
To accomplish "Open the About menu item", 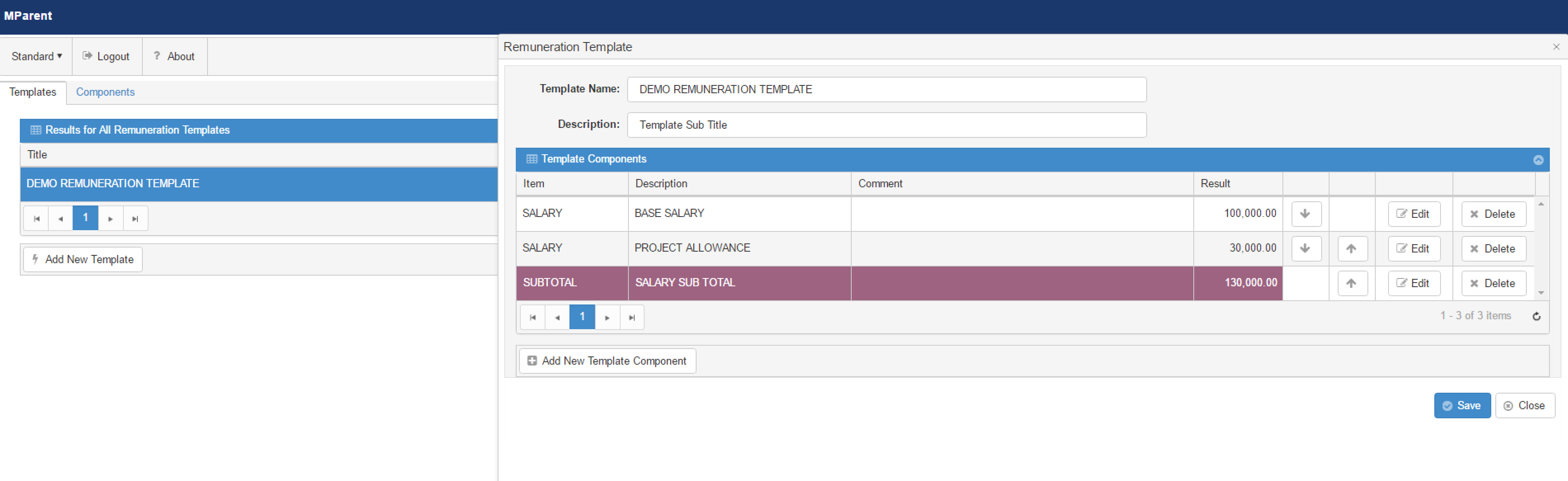I will click(174, 56).
